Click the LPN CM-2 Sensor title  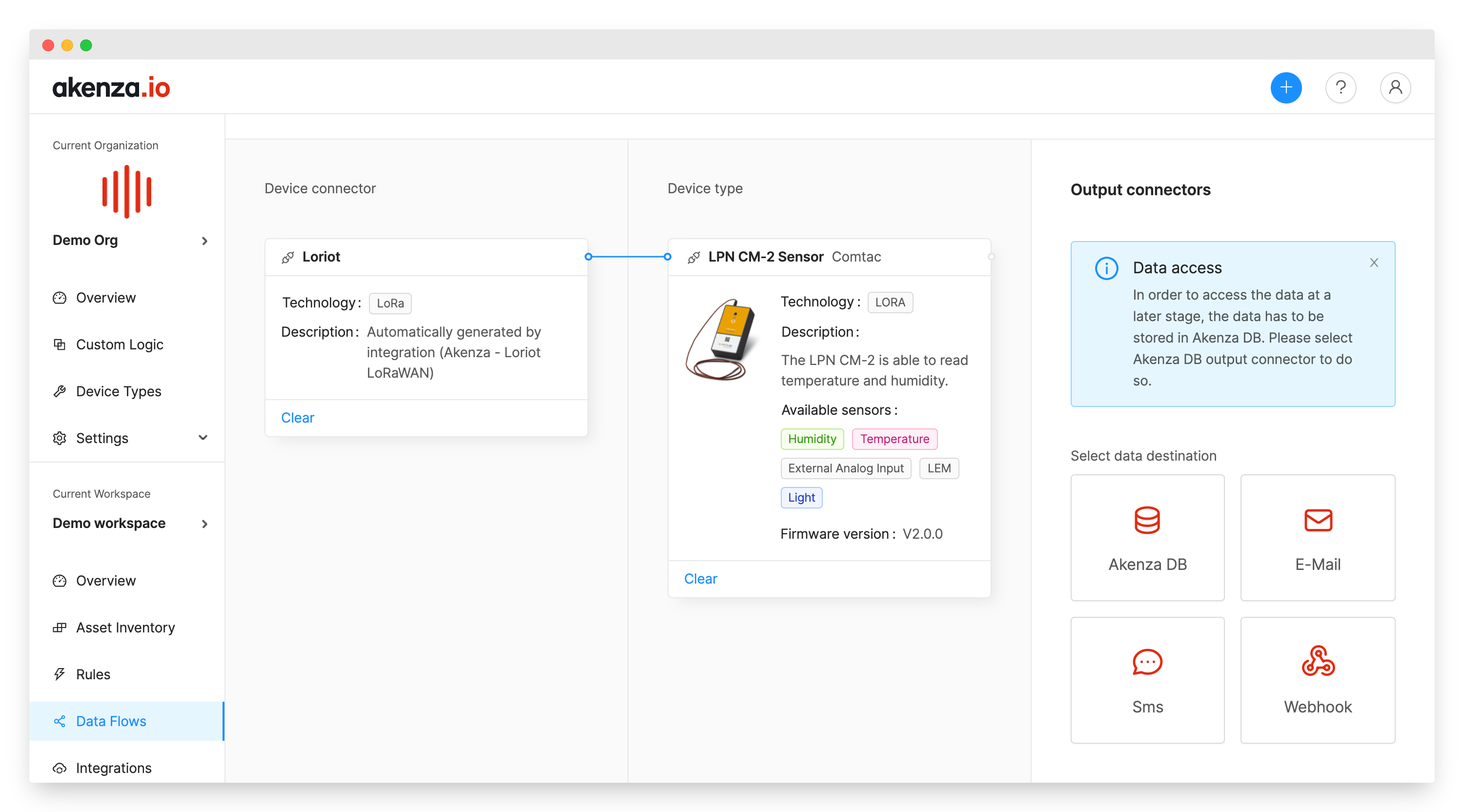point(766,257)
